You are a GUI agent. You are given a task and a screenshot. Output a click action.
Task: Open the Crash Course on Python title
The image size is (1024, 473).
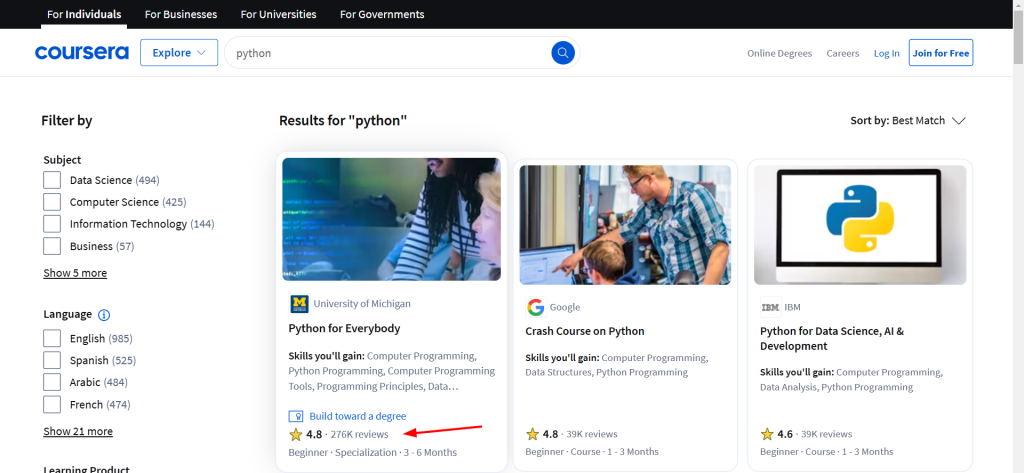(x=584, y=331)
